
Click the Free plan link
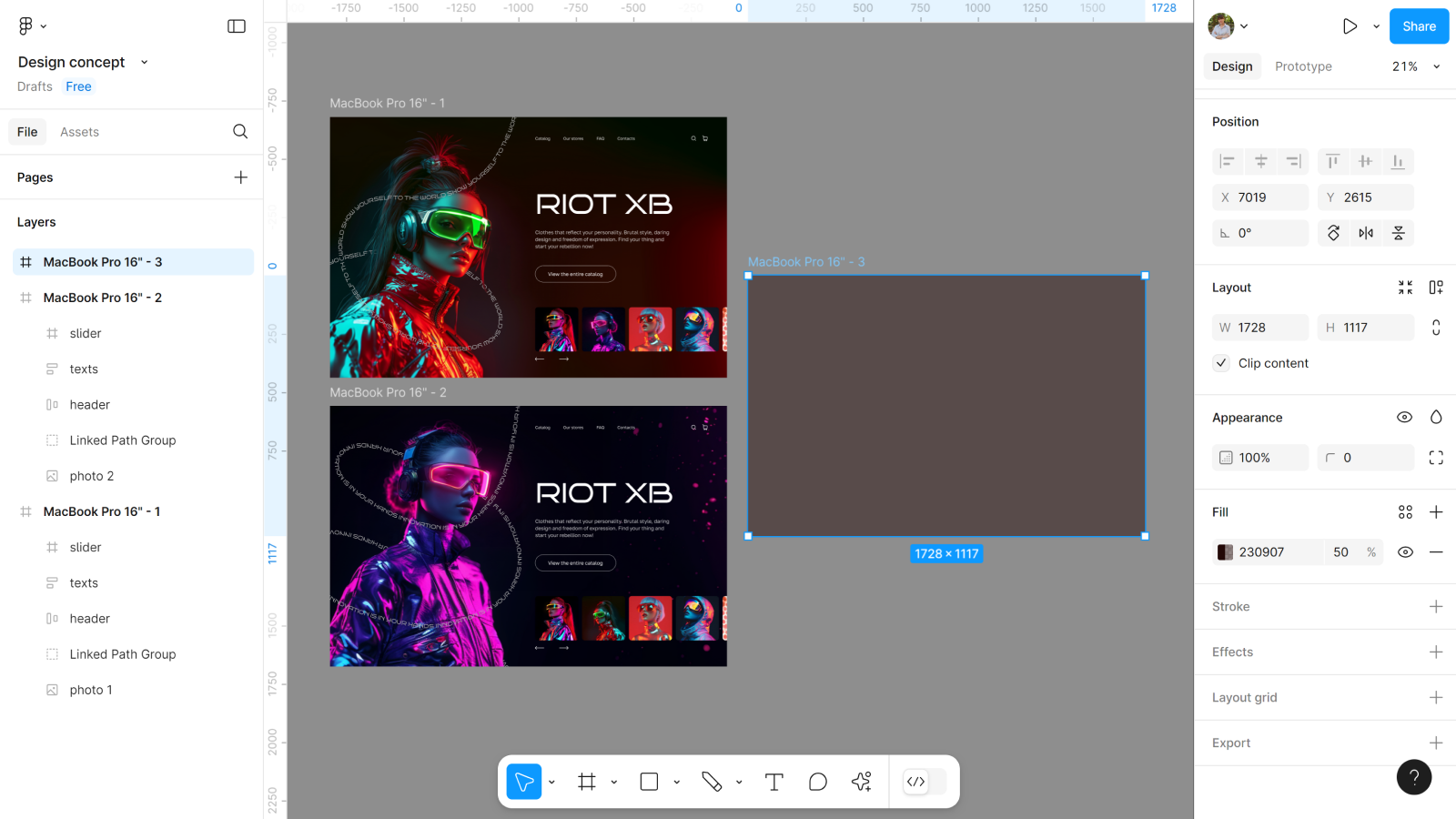[78, 86]
